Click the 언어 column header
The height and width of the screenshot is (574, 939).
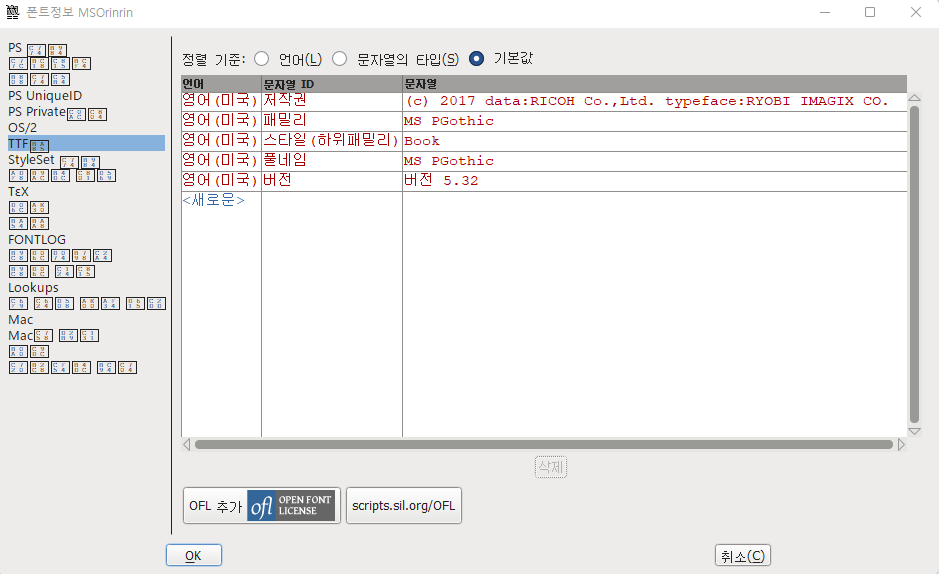pyautogui.click(x=222, y=84)
